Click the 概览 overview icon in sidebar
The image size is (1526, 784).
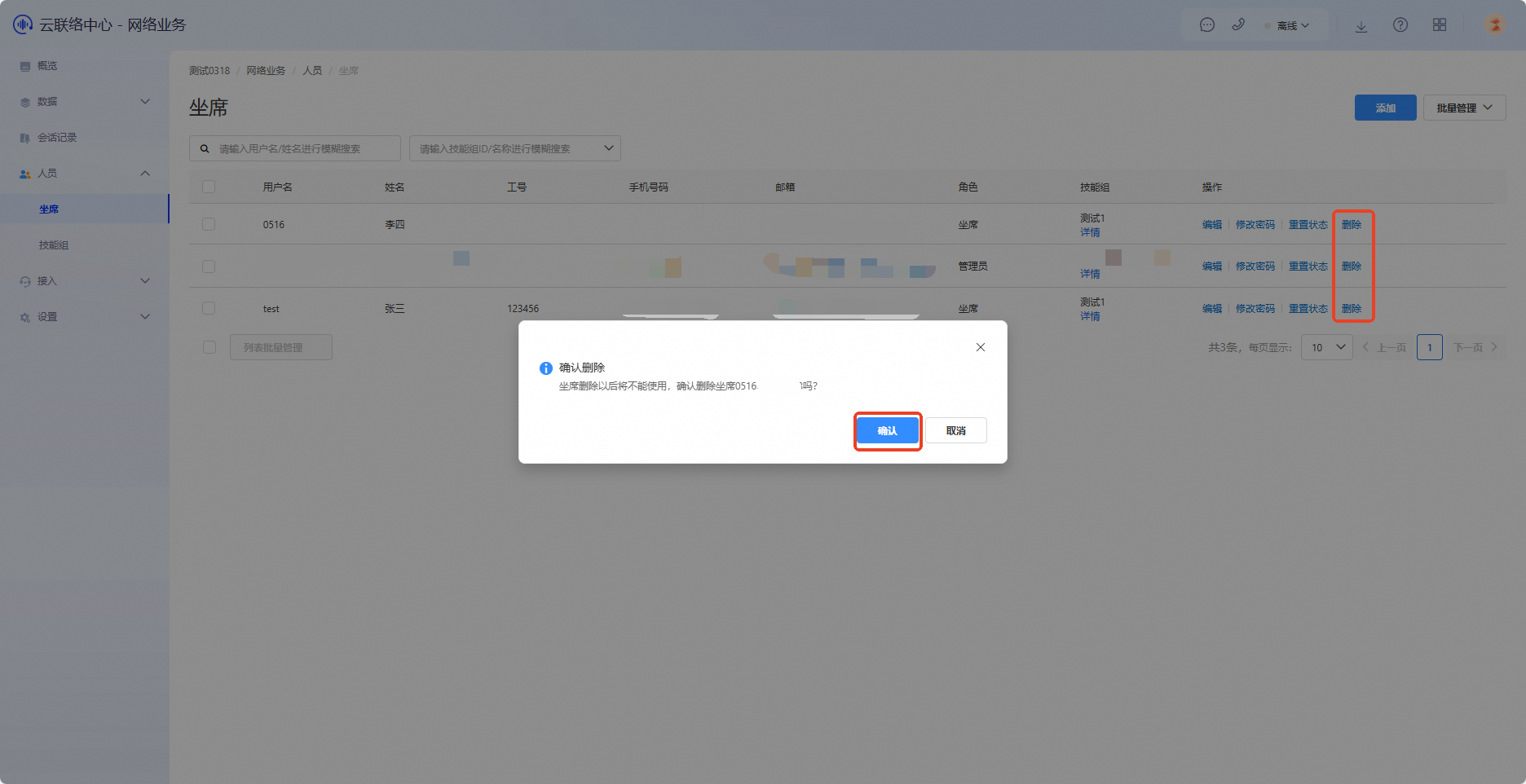coord(25,66)
